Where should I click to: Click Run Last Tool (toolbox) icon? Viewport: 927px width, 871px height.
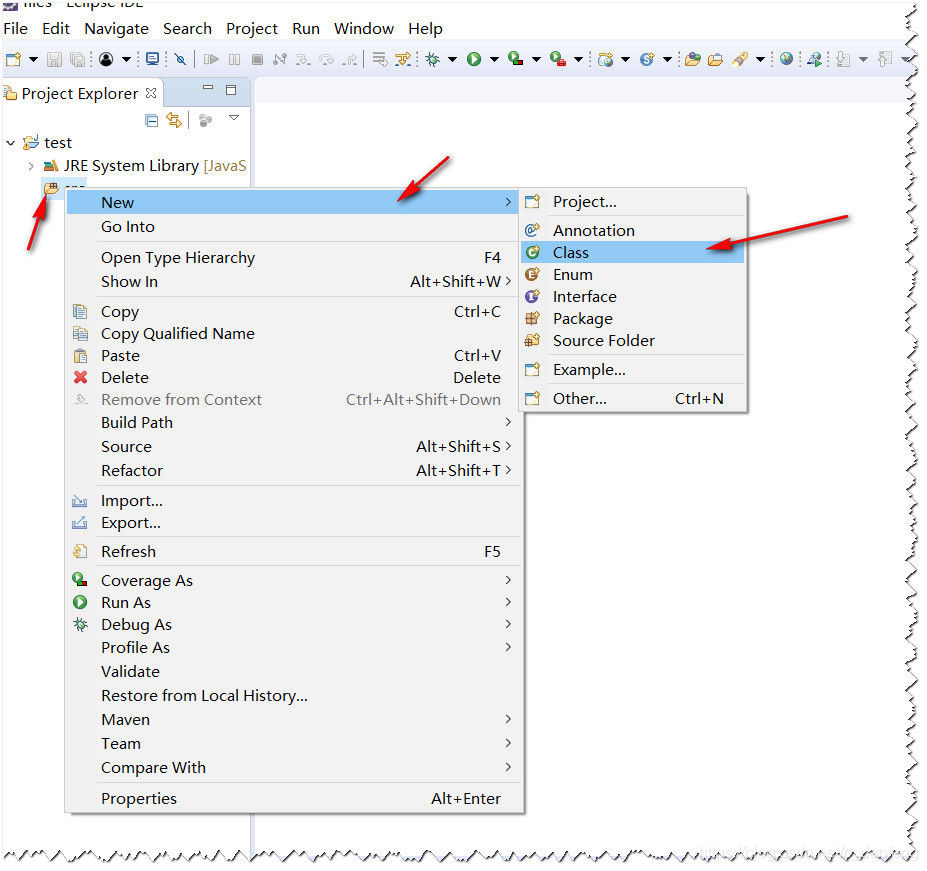558,59
